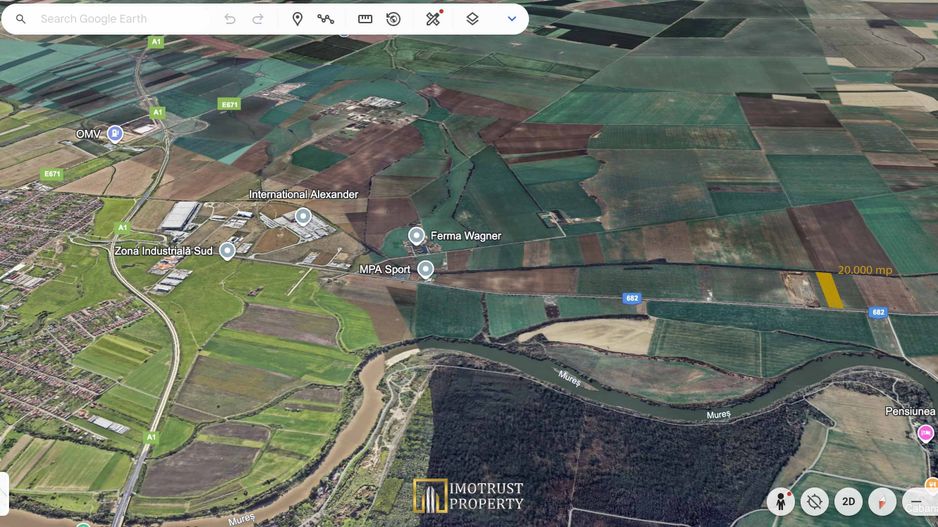The image size is (938, 527).
Task: Select the Draw path or polygon tool
Action: pos(326,19)
